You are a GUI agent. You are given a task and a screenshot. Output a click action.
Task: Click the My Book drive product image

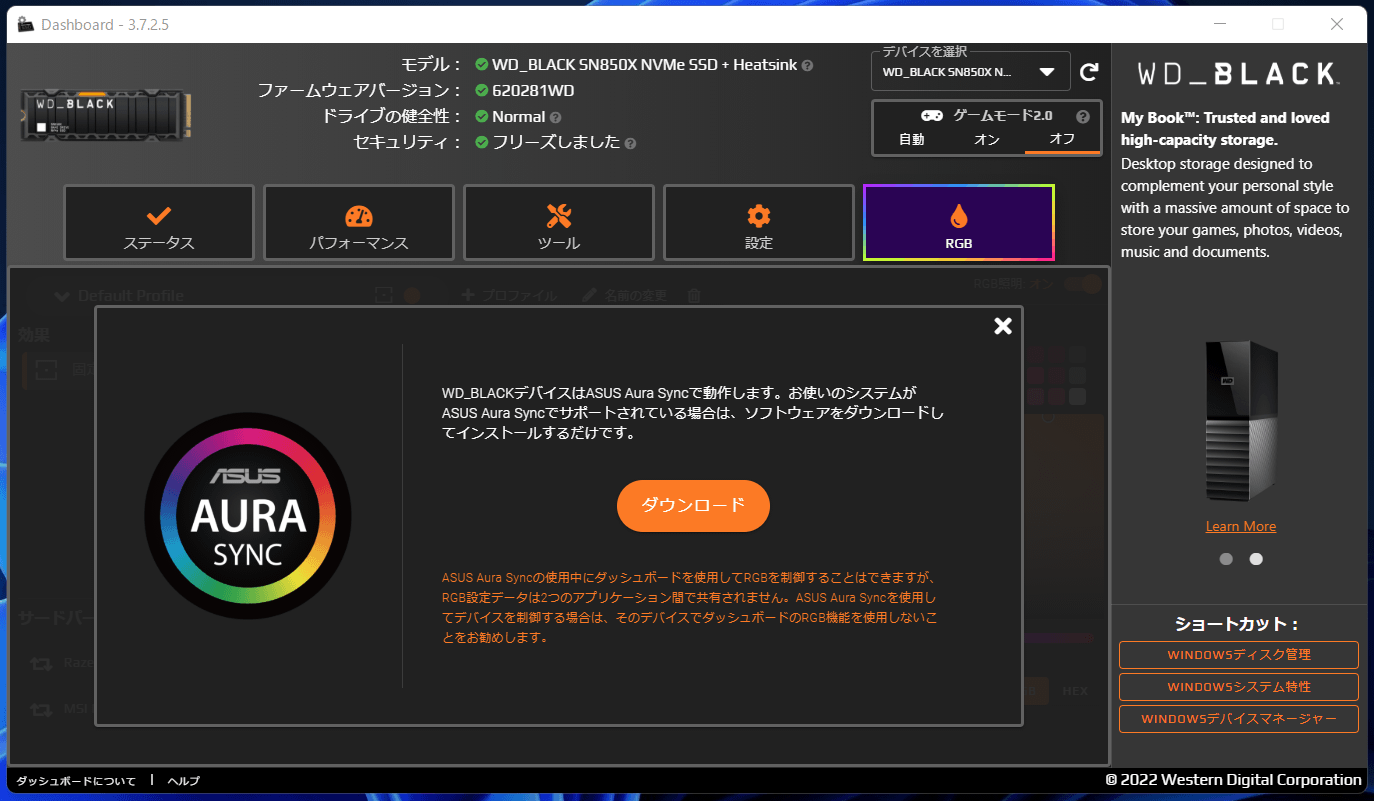point(1241,420)
